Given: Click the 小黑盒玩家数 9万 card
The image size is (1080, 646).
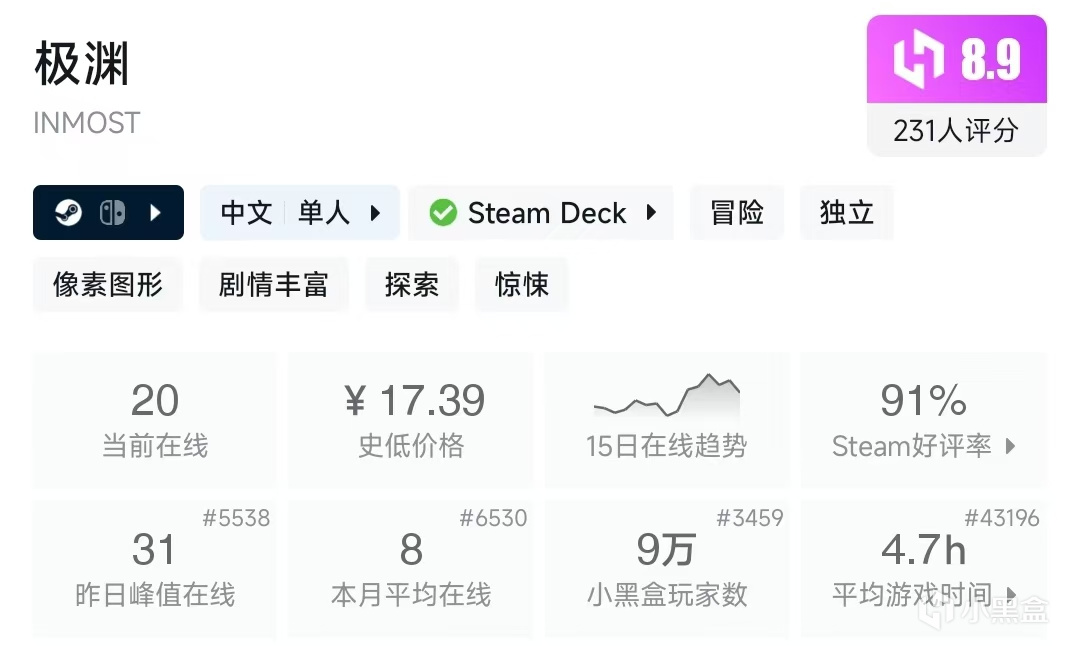Looking at the screenshot, I should pos(666,569).
